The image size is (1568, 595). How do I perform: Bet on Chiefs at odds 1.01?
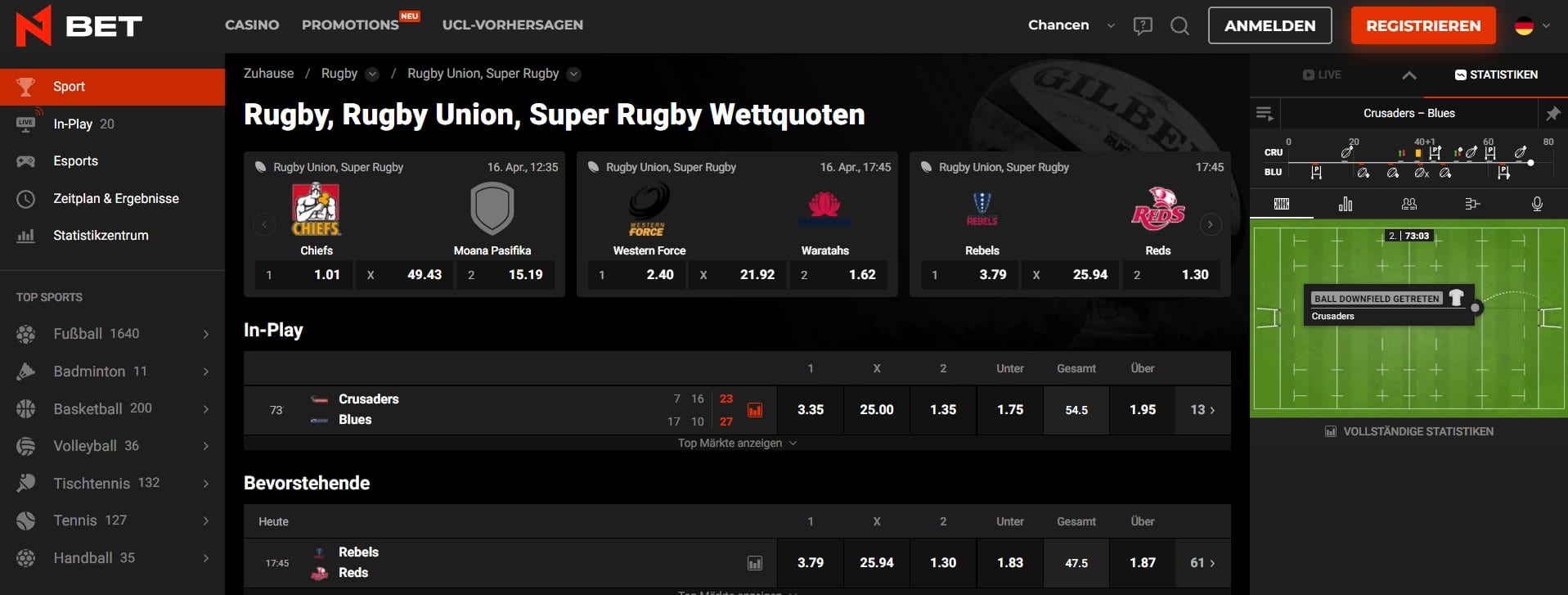click(303, 275)
